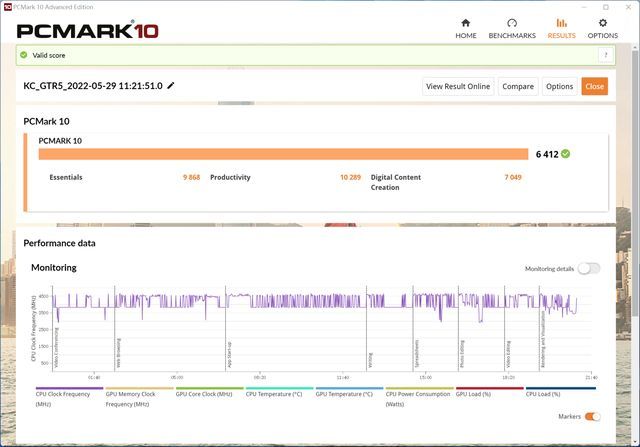This screenshot has height=447, width=640.
Task: Click the Performance data heading
Action: 59,243
